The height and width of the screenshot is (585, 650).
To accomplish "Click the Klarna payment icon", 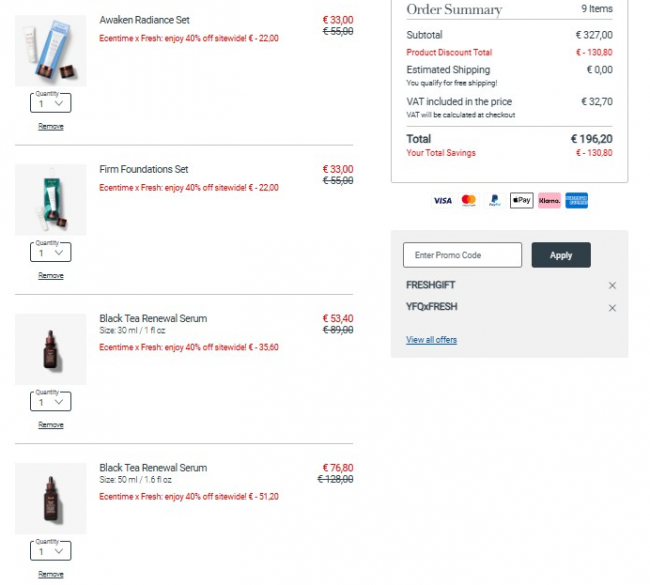I will (x=549, y=201).
